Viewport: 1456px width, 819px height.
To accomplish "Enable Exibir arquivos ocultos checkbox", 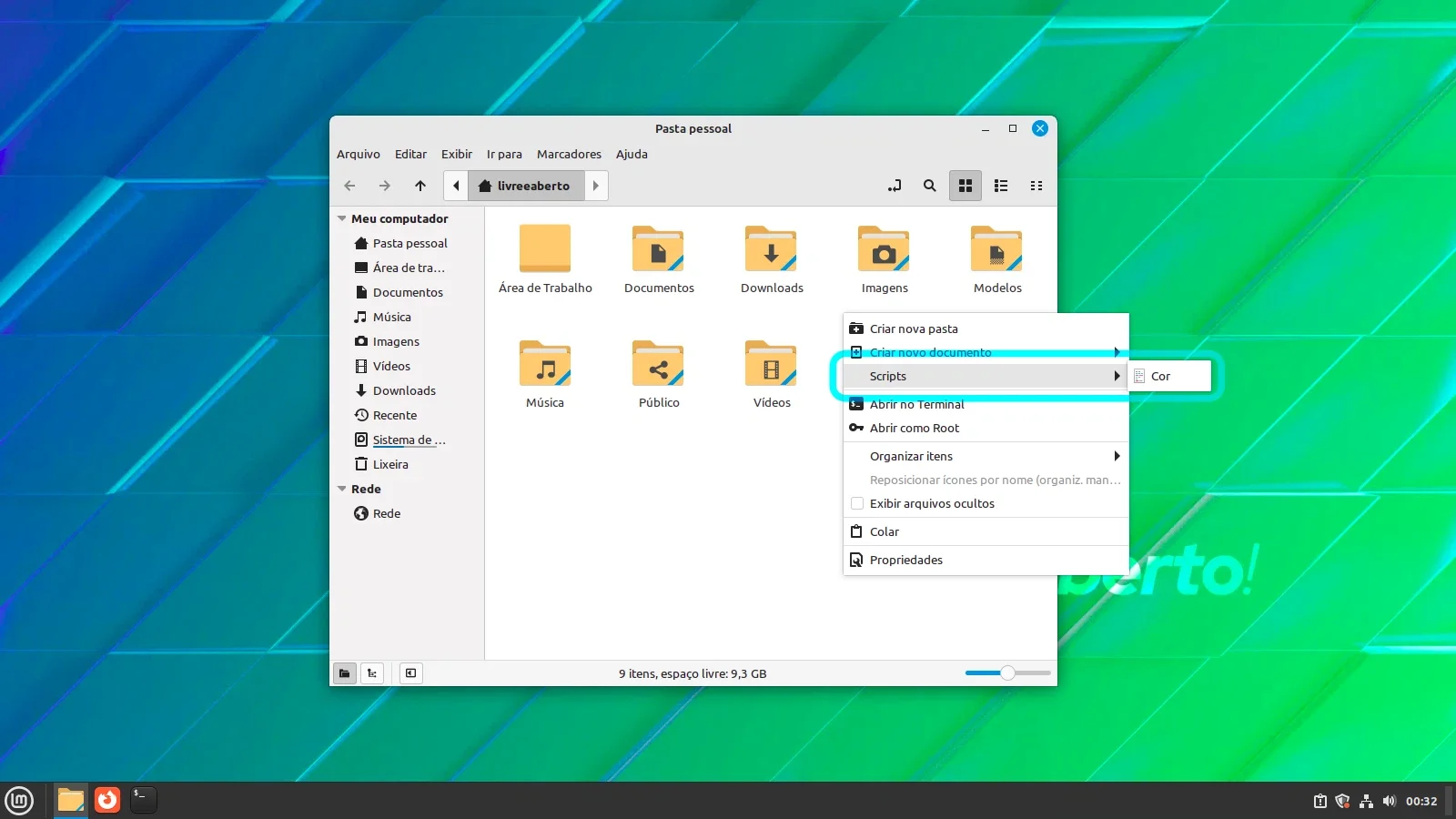I will click(857, 503).
